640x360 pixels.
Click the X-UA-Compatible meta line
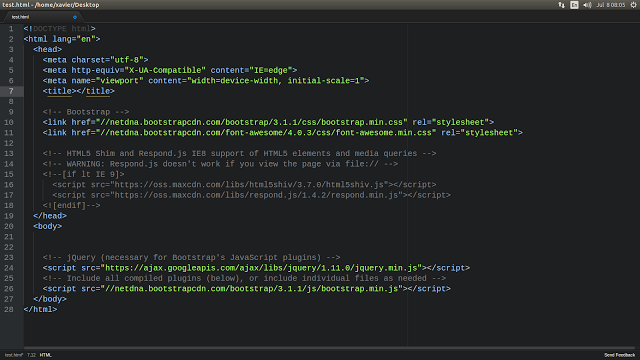point(170,70)
